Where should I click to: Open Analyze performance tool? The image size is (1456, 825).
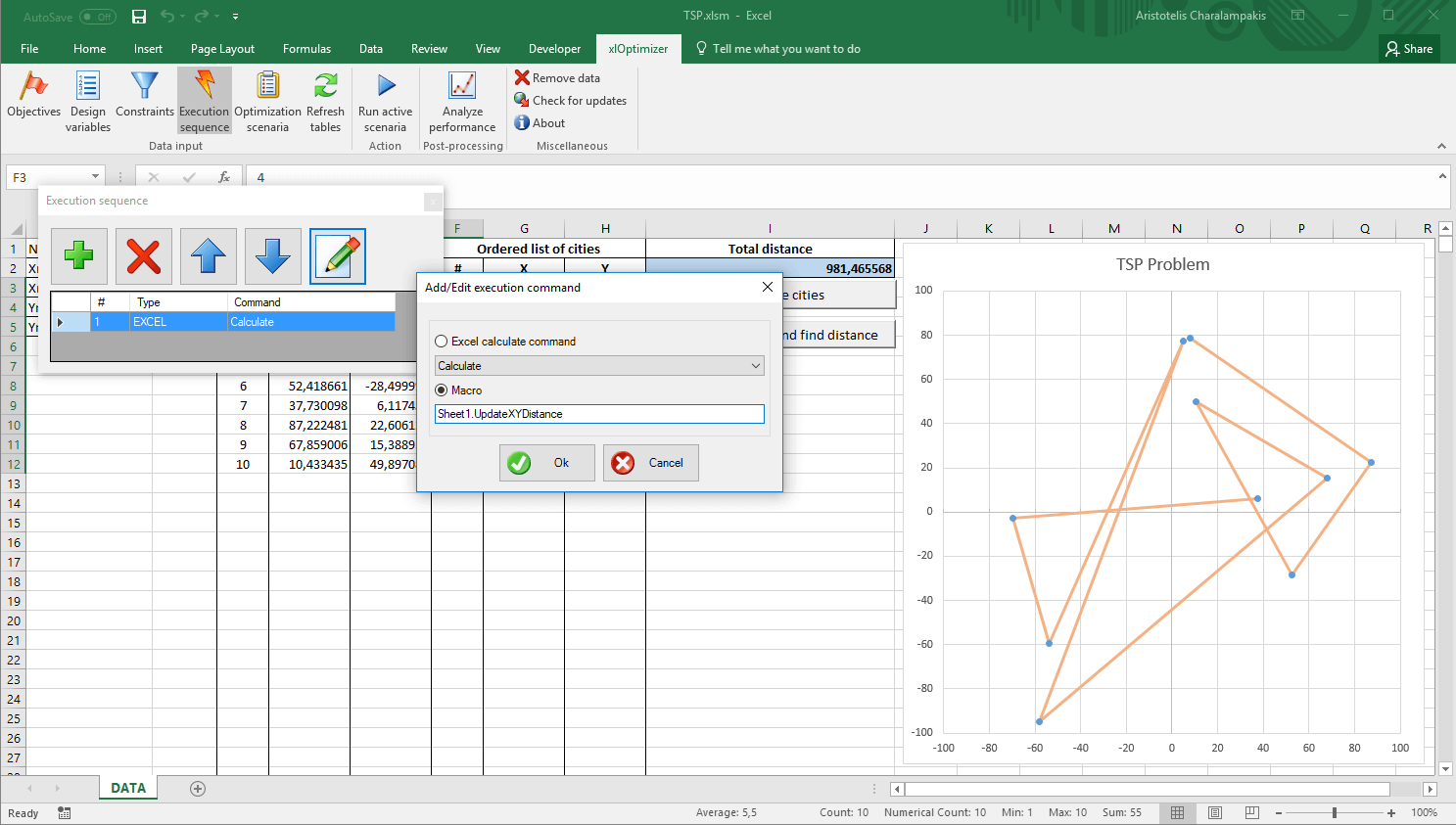point(462,101)
